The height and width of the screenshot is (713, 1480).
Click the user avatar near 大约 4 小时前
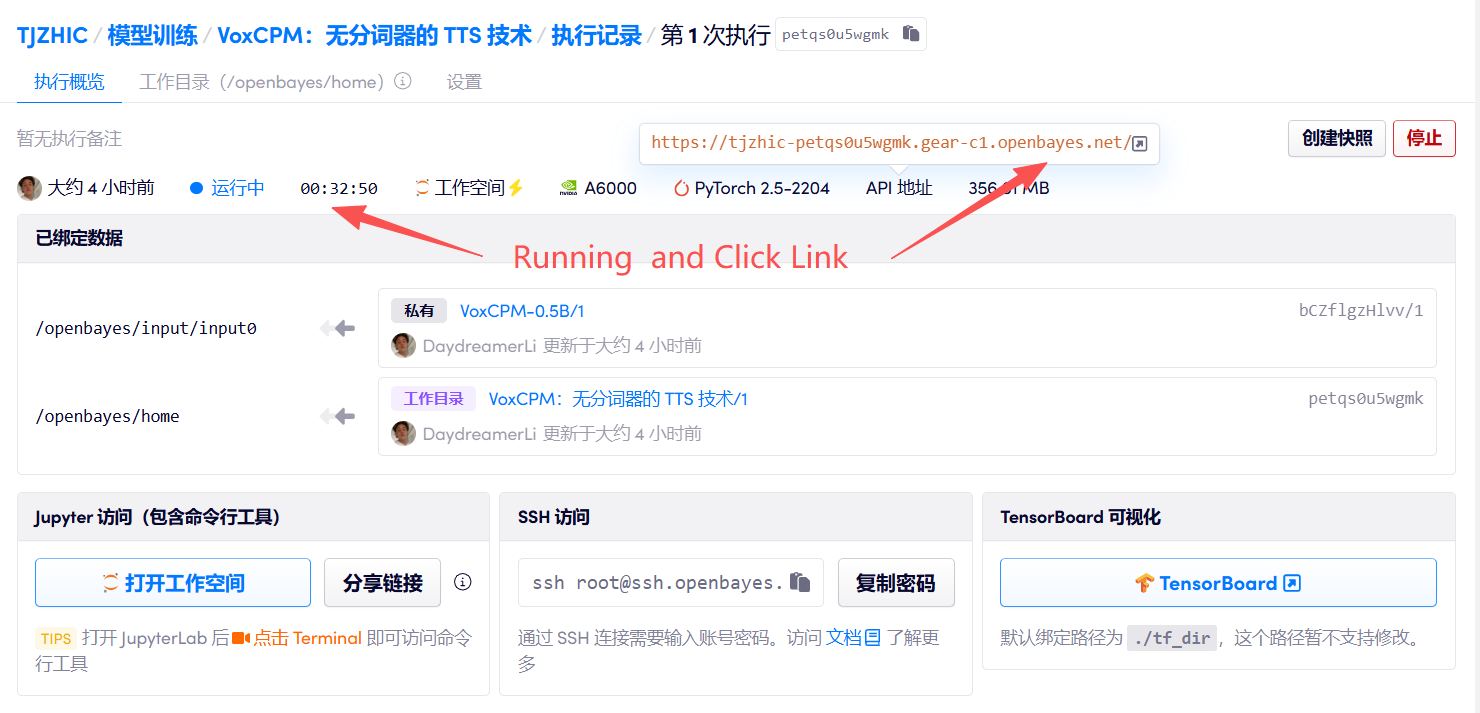coord(30,188)
